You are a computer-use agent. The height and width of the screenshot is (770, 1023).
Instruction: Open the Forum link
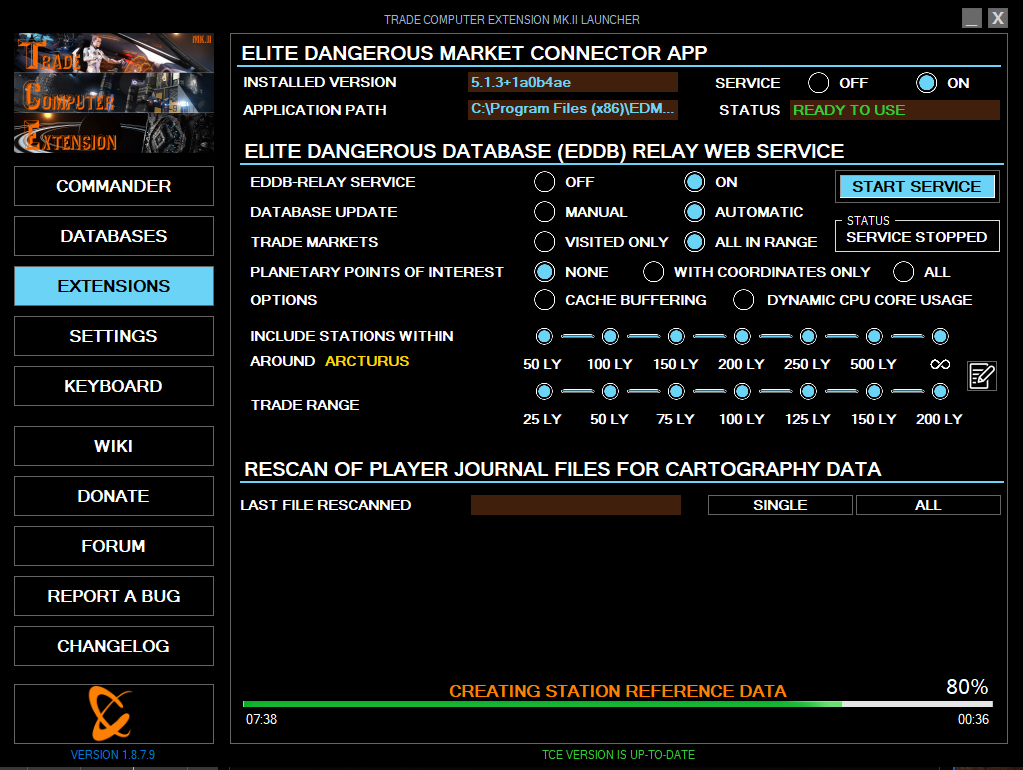[114, 546]
